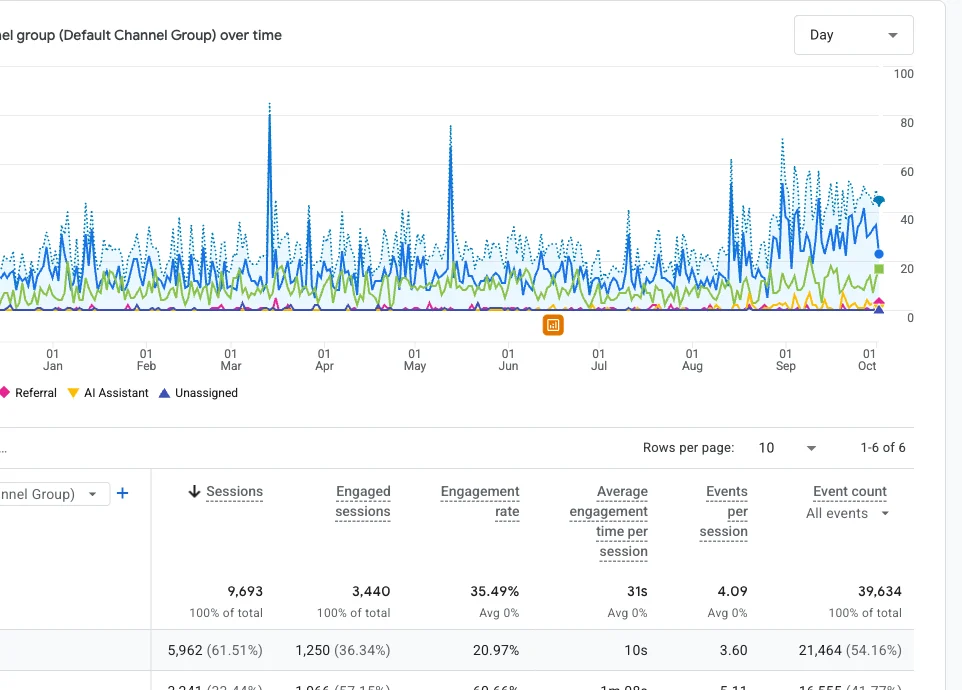This screenshot has width=962, height=690.
Task: Sort by Average engagement time per session
Action: (609, 521)
